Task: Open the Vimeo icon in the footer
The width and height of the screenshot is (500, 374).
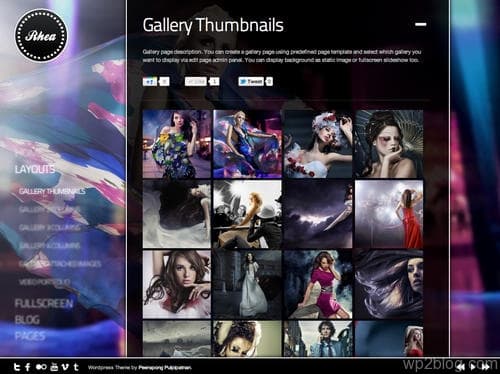Action: tap(65, 367)
